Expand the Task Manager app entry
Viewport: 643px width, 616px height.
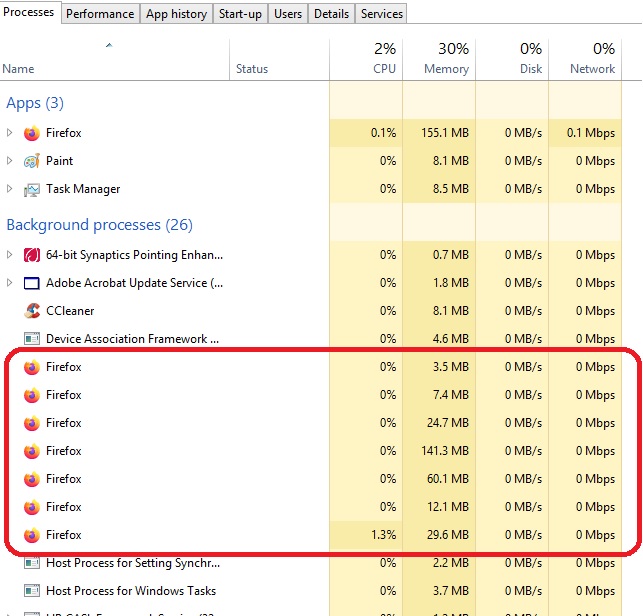point(9,189)
